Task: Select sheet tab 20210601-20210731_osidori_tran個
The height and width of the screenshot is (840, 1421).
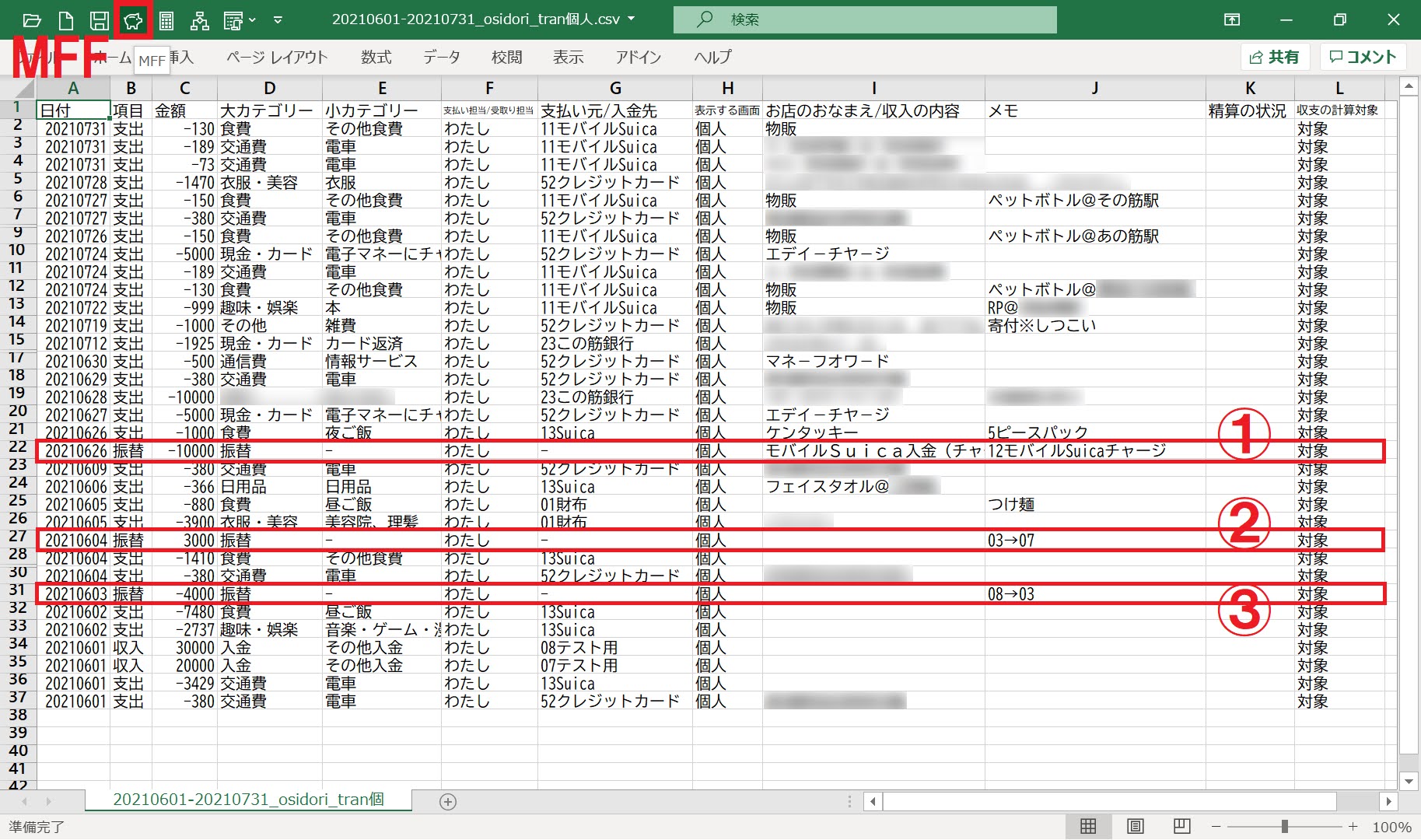Action: tap(248, 800)
